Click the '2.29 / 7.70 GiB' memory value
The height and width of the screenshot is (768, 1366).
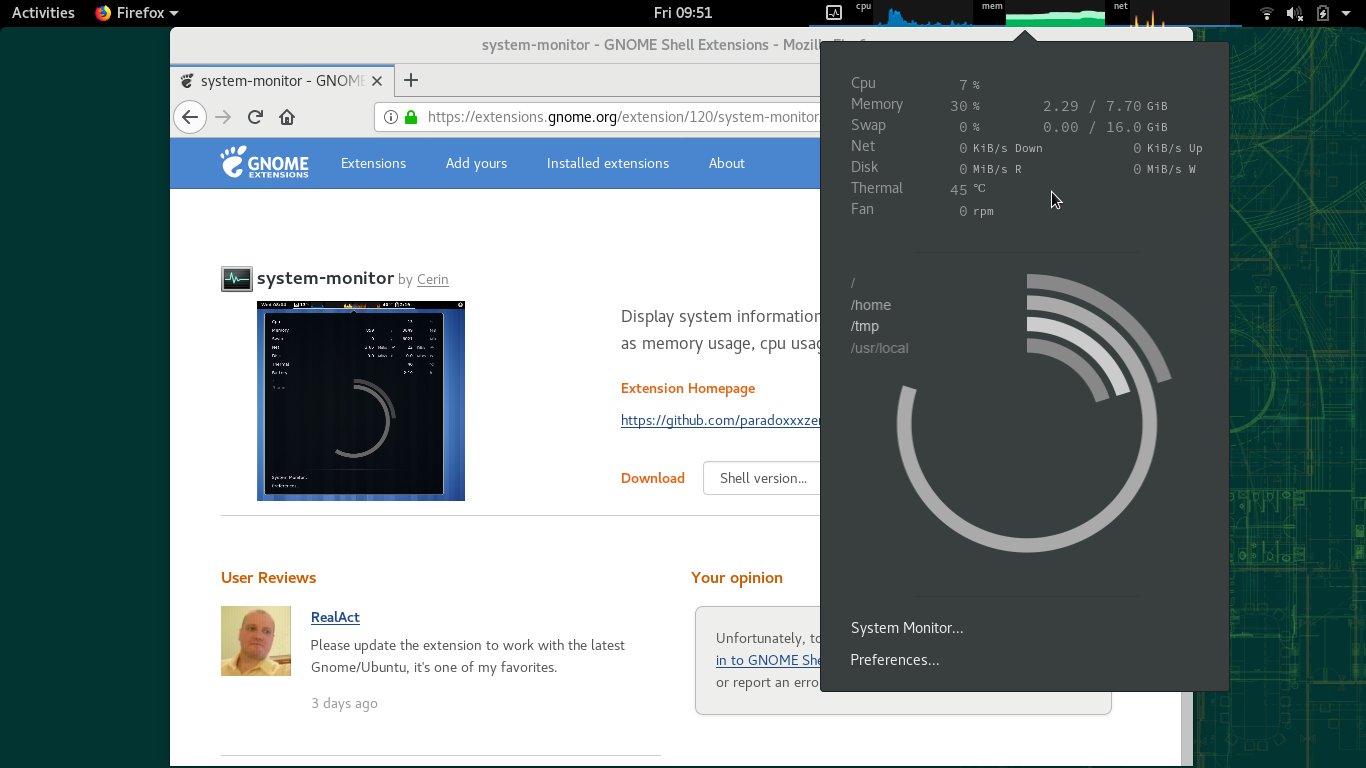click(1105, 106)
